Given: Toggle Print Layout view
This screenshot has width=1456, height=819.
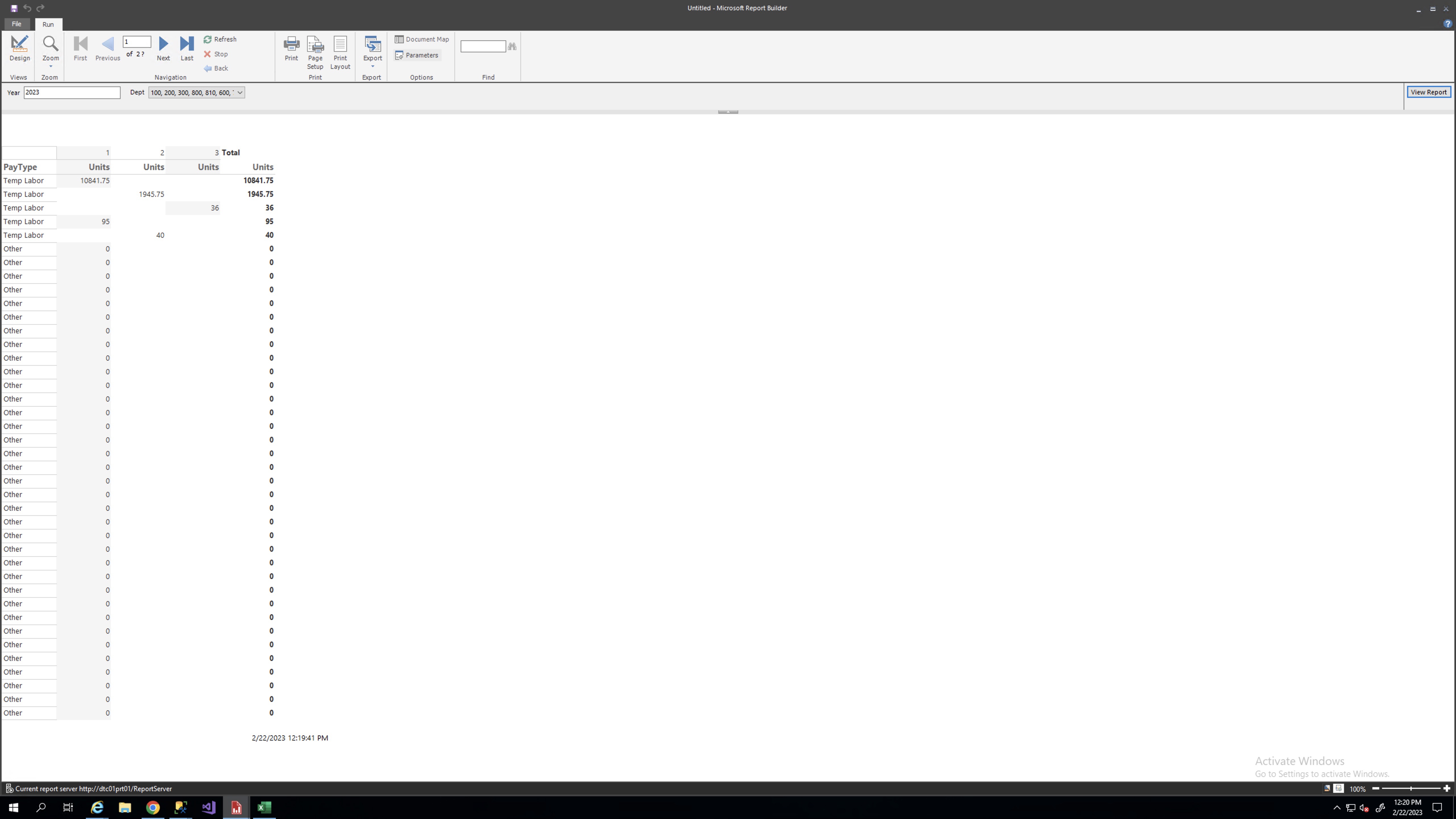Looking at the screenshot, I should [340, 53].
